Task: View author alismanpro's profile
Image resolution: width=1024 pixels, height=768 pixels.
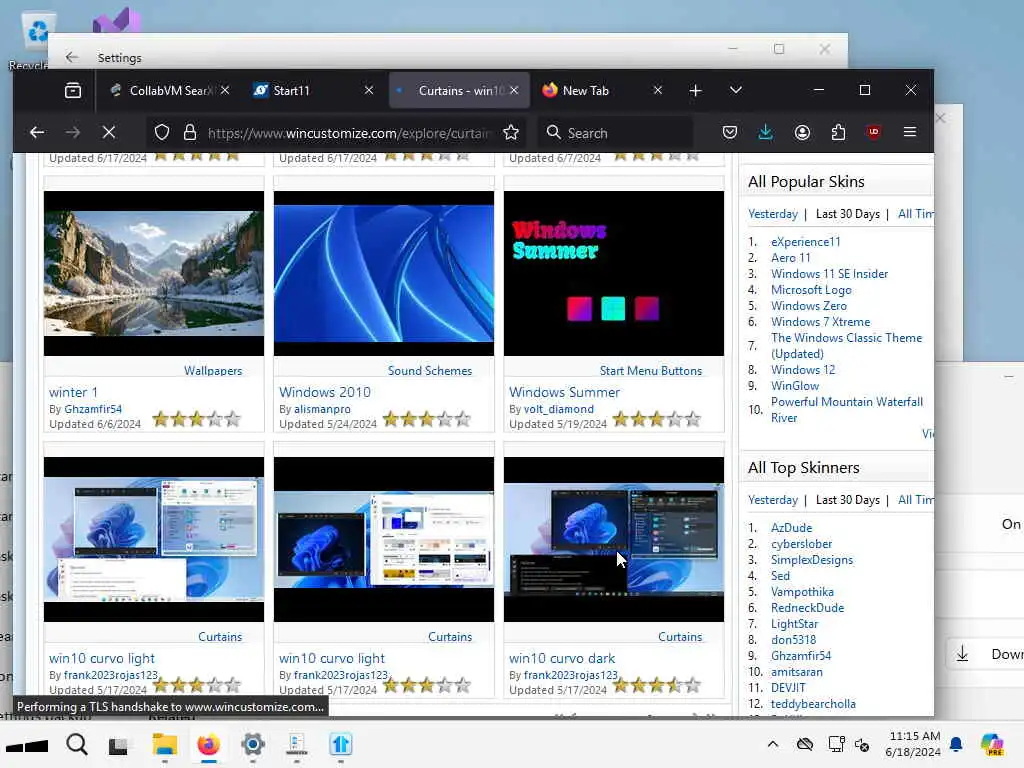Action: (322, 409)
